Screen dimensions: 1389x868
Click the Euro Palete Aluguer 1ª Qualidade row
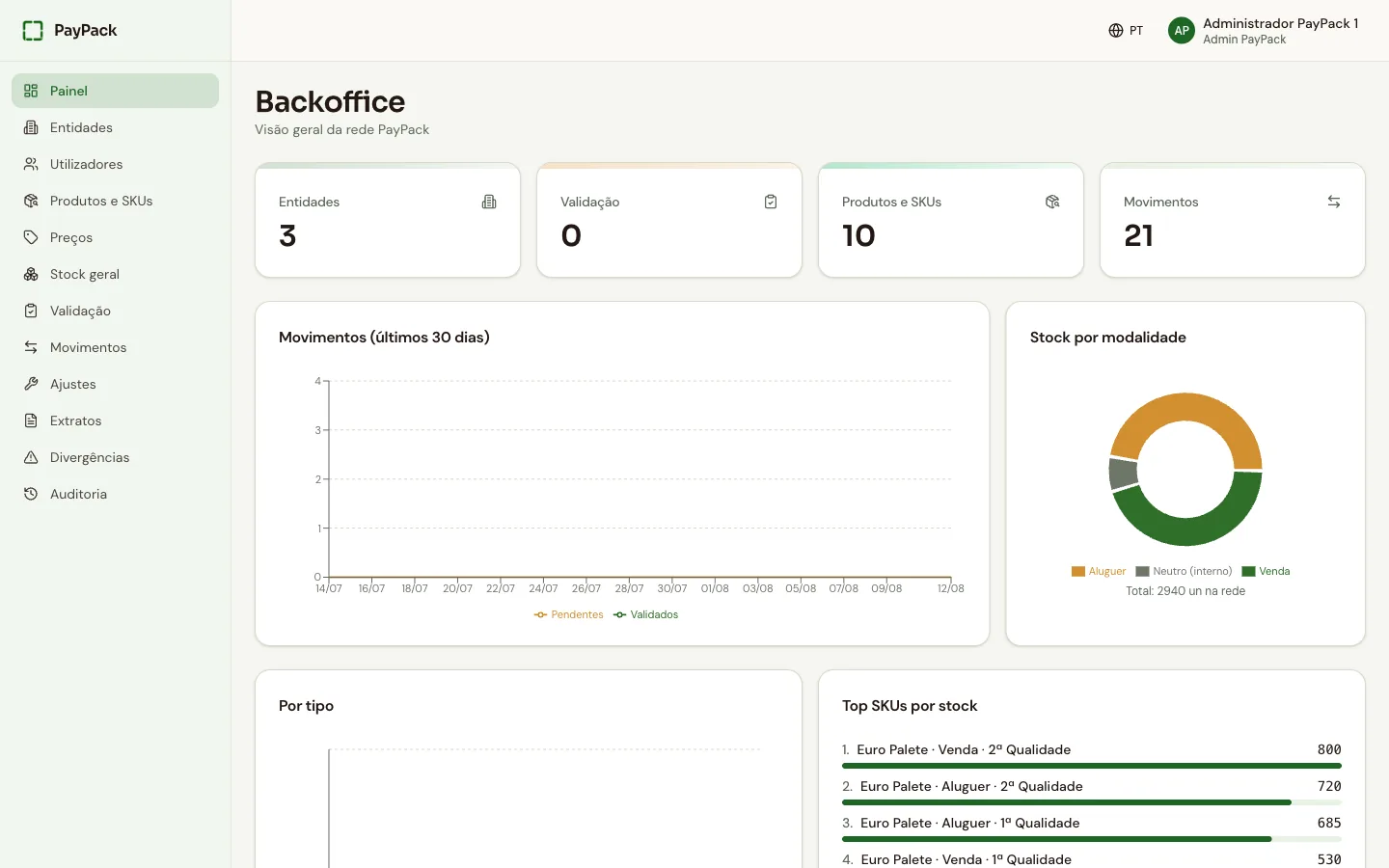click(1091, 829)
